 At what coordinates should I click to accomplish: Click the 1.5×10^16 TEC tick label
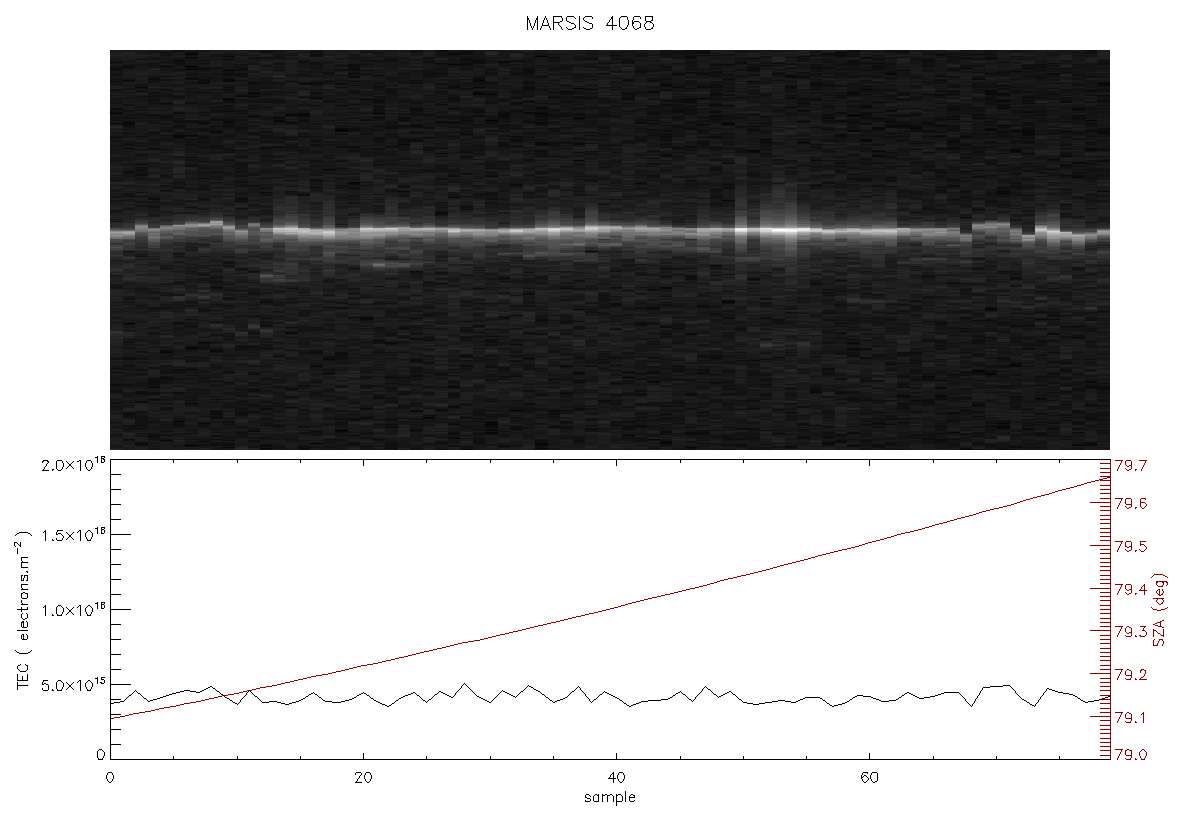[x=74, y=535]
